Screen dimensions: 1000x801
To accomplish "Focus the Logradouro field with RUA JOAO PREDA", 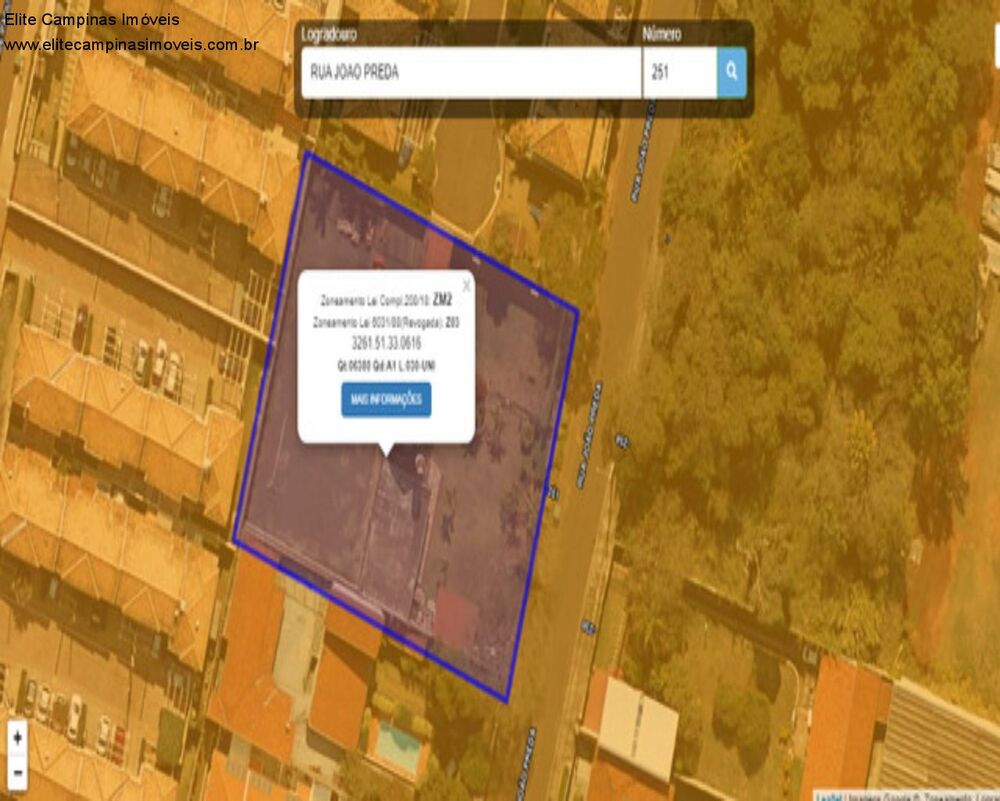I will click(471, 72).
